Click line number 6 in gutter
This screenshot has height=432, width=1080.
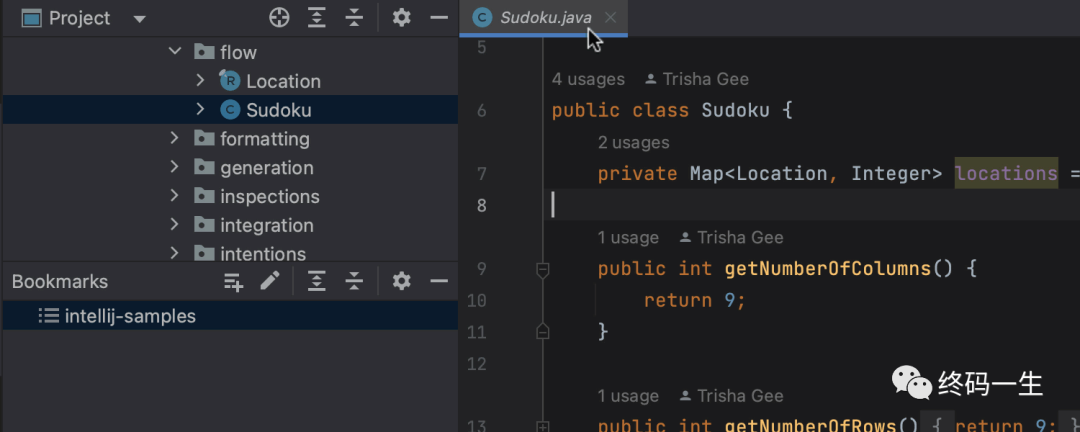click(x=481, y=111)
